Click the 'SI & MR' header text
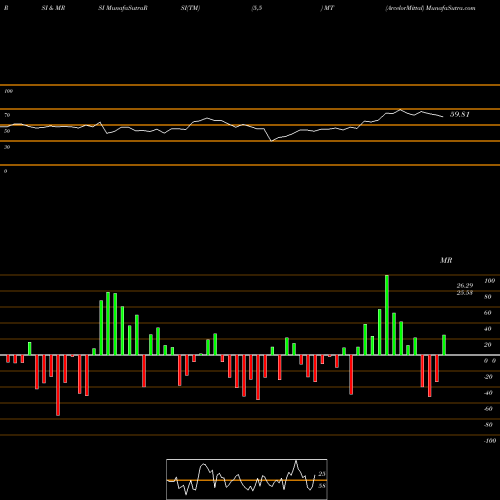 pyautogui.click(x=53, y=8)
